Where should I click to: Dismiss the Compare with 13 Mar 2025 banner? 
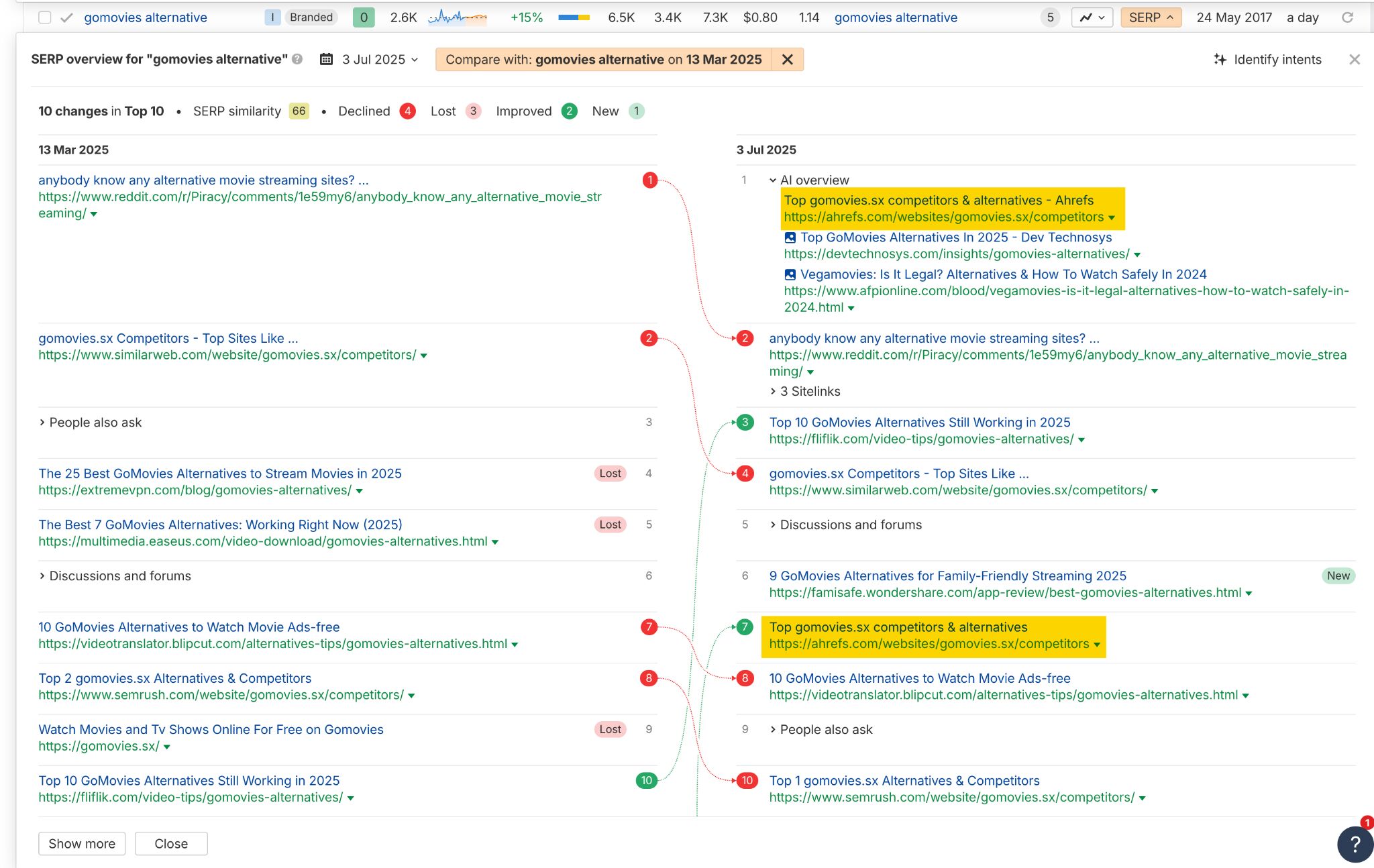(x=789, y=59)
